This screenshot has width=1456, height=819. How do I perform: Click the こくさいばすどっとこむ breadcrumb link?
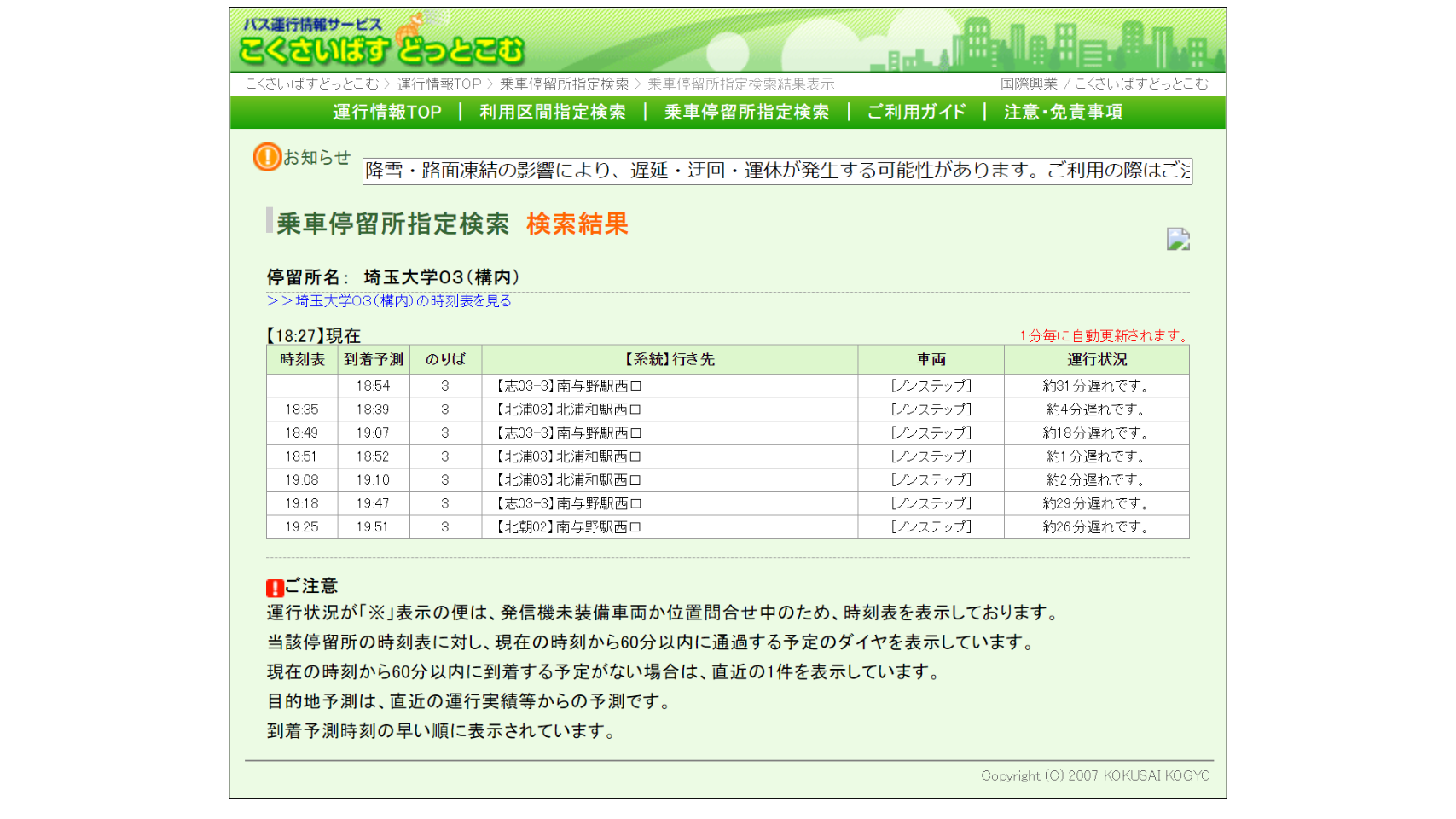click(x=311, y=84)
